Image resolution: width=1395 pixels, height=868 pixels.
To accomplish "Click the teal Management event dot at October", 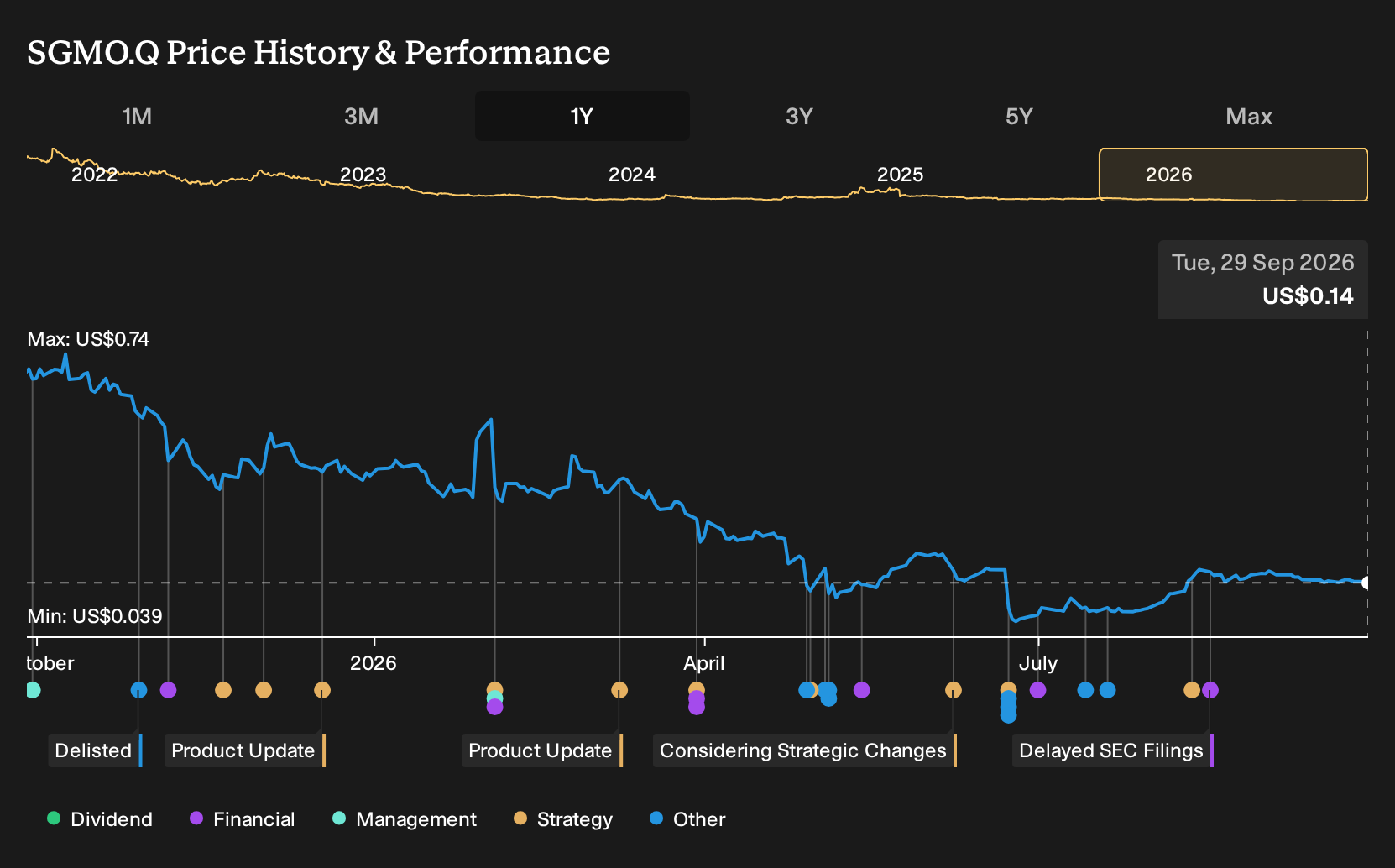I will pyautogui.click(x=33, y=690).
